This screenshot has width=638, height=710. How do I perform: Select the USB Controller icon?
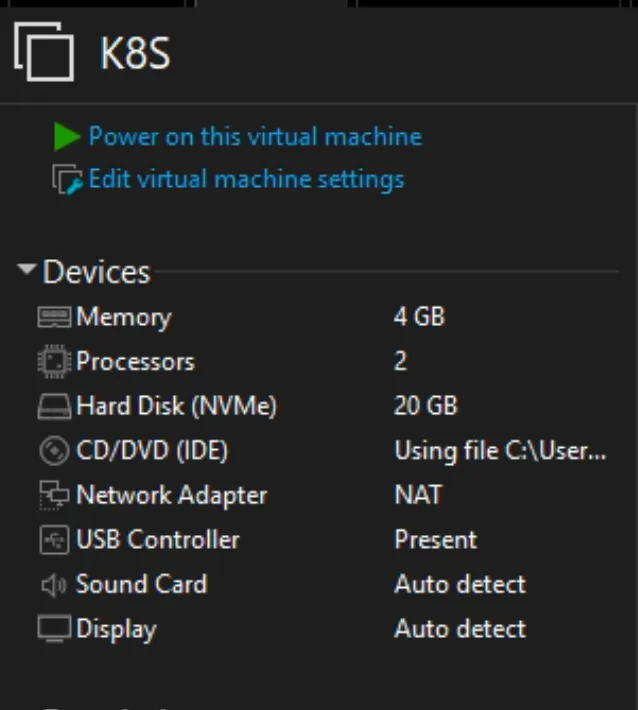54,540
